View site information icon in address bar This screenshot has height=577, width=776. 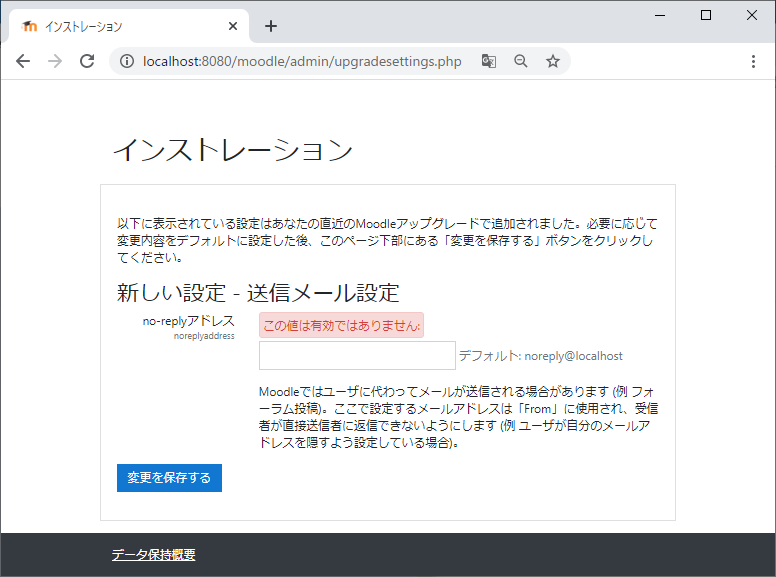click(127, 61)
